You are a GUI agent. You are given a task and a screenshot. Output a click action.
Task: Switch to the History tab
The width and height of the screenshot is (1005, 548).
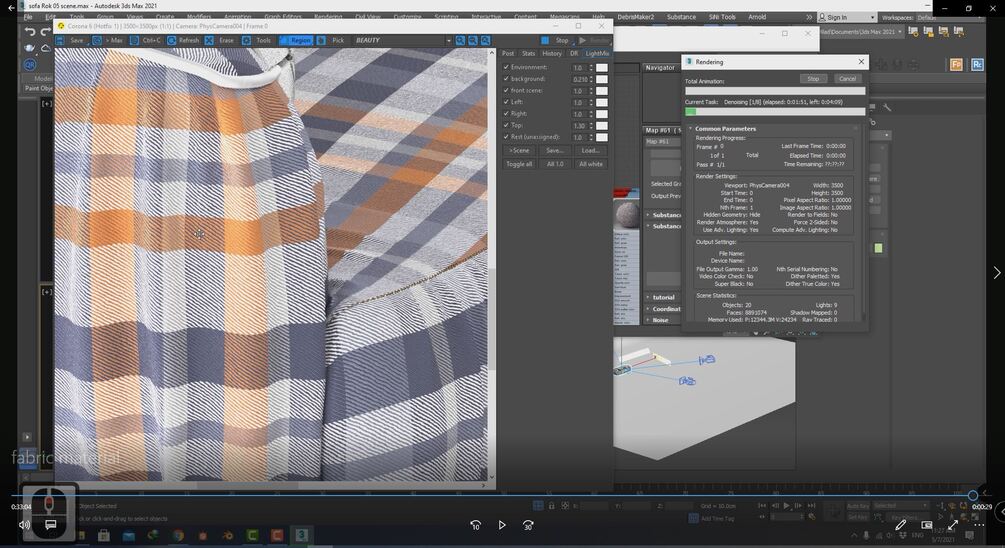pos(552,54)
